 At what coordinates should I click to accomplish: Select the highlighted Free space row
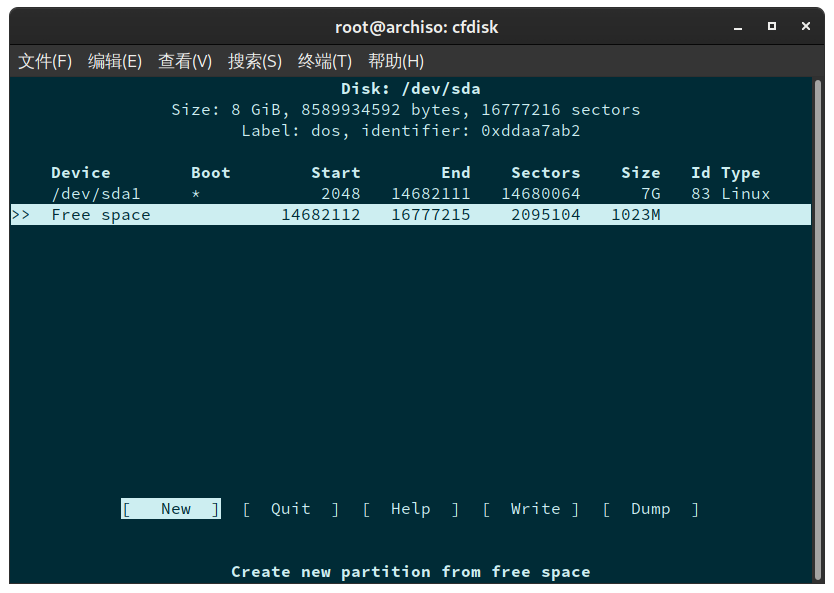[105, 214]
